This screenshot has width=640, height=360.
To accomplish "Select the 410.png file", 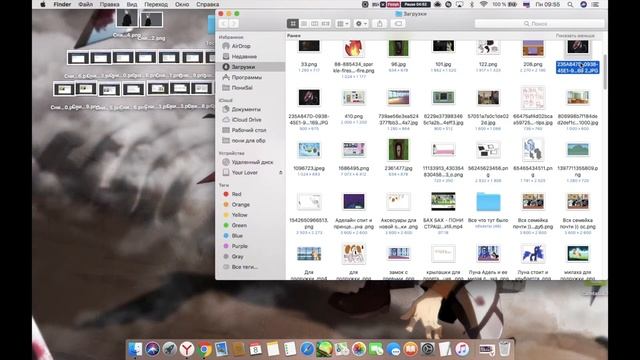I will 353,98.
